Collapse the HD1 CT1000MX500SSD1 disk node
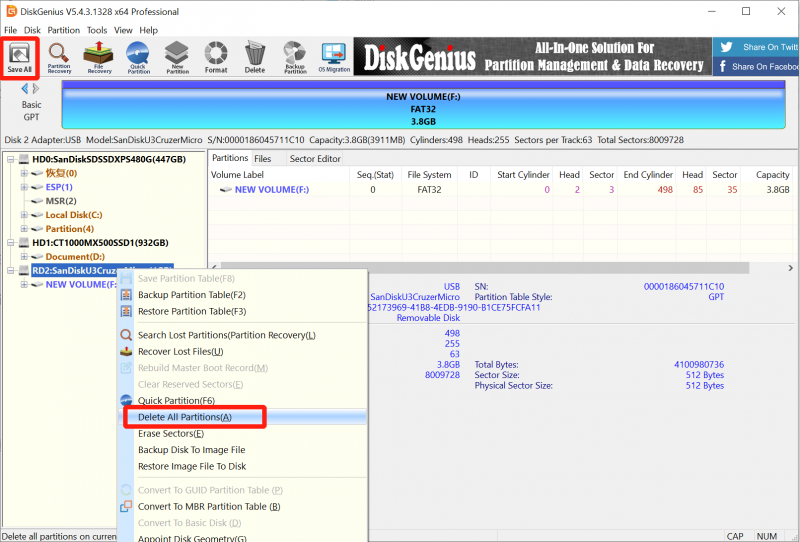 pyautogui.click(x=10, y=242)
